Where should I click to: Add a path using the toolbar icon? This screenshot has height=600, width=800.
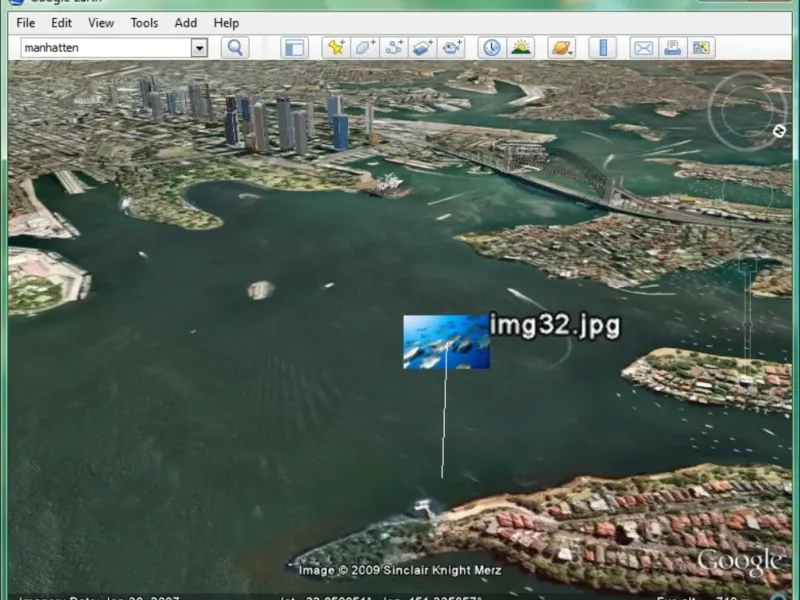(393, 48)
